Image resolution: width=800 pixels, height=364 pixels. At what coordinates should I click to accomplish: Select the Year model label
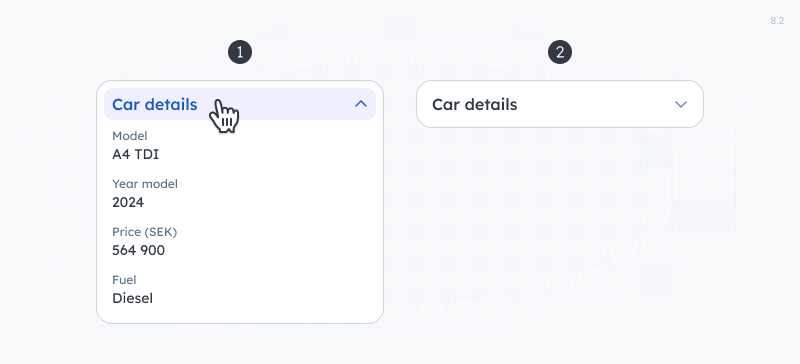coord(145,184)
